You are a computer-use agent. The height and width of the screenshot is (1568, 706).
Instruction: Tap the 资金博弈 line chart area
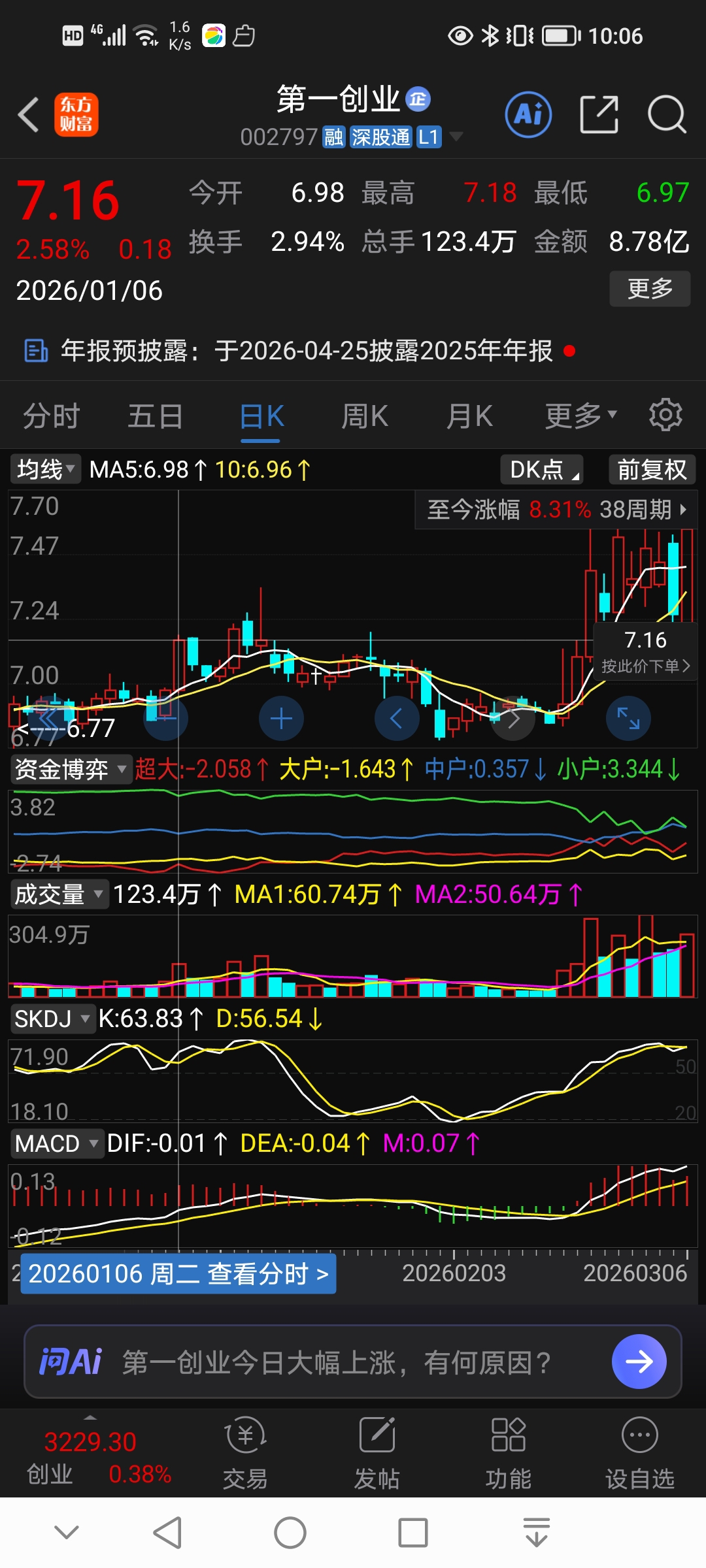point(353,831)
